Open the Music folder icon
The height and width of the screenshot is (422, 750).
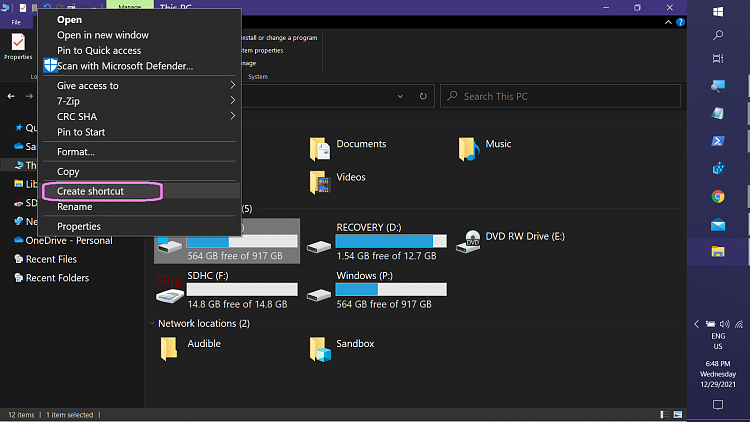(x=468, y=149)
